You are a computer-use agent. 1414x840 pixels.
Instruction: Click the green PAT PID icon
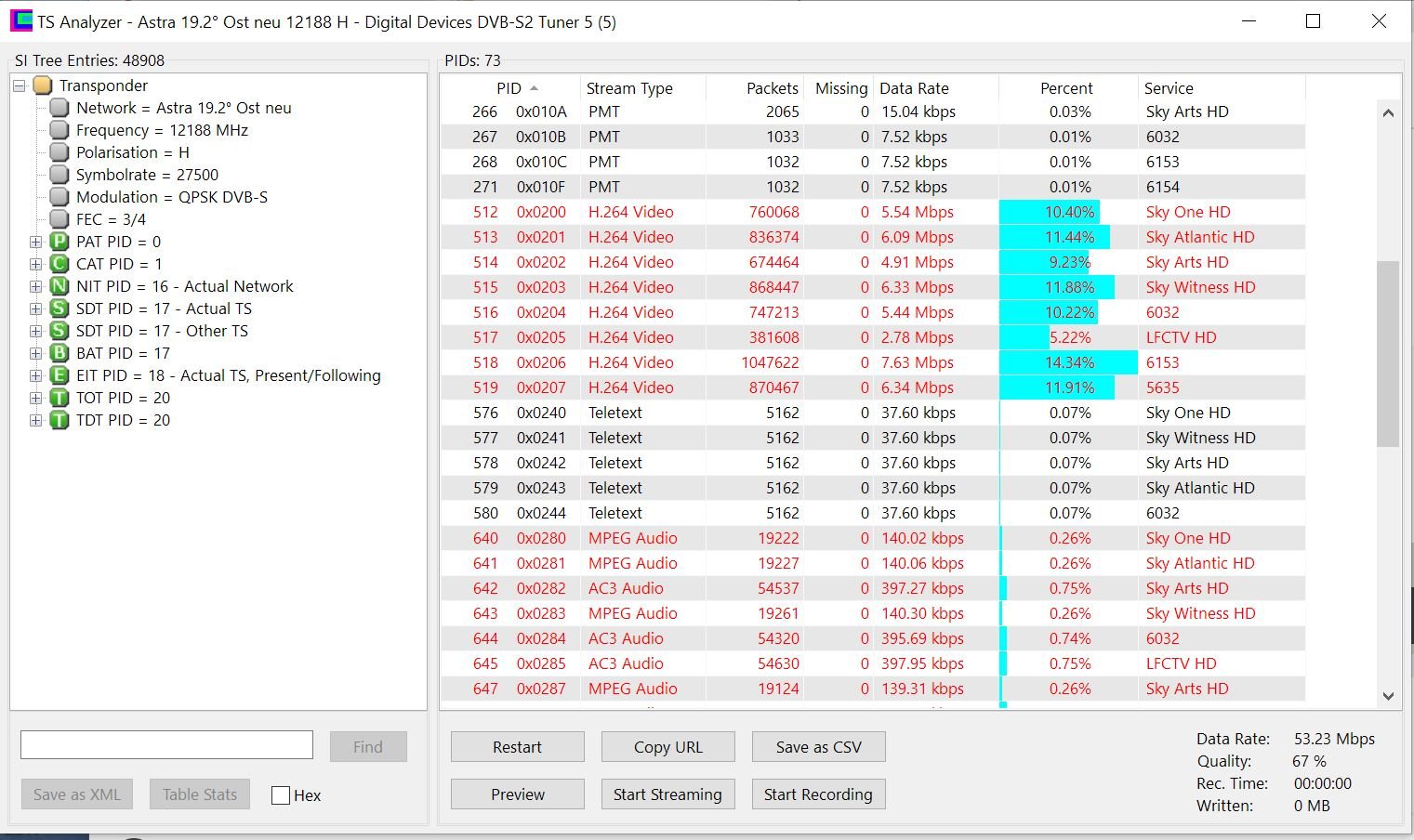point(59,242)
